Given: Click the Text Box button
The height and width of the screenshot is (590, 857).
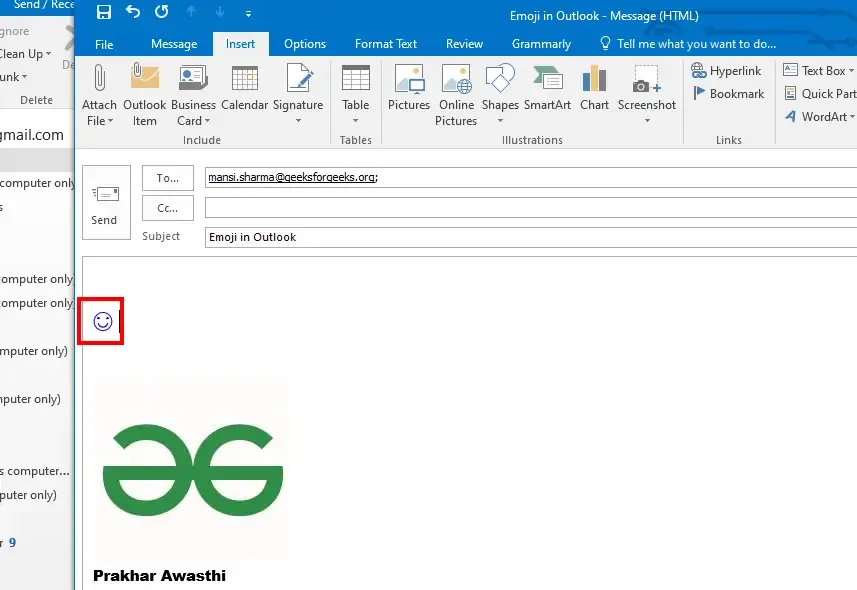Looking at the screenshot, I should tap(818, 70).
